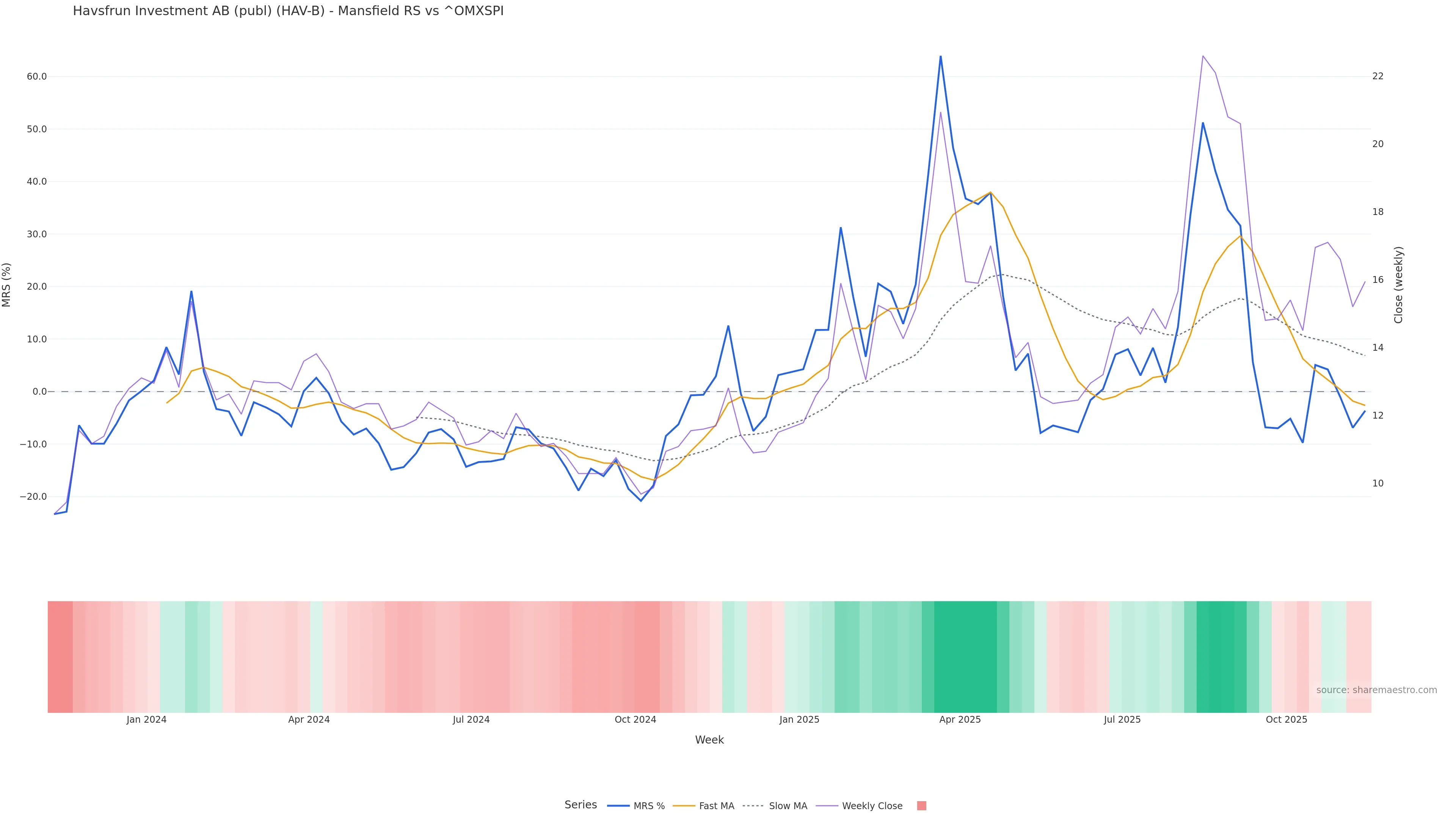Click the pink square legend swatch
Image resolution: width=1456 pixels, height=819 pixels.
pos(921,806)
